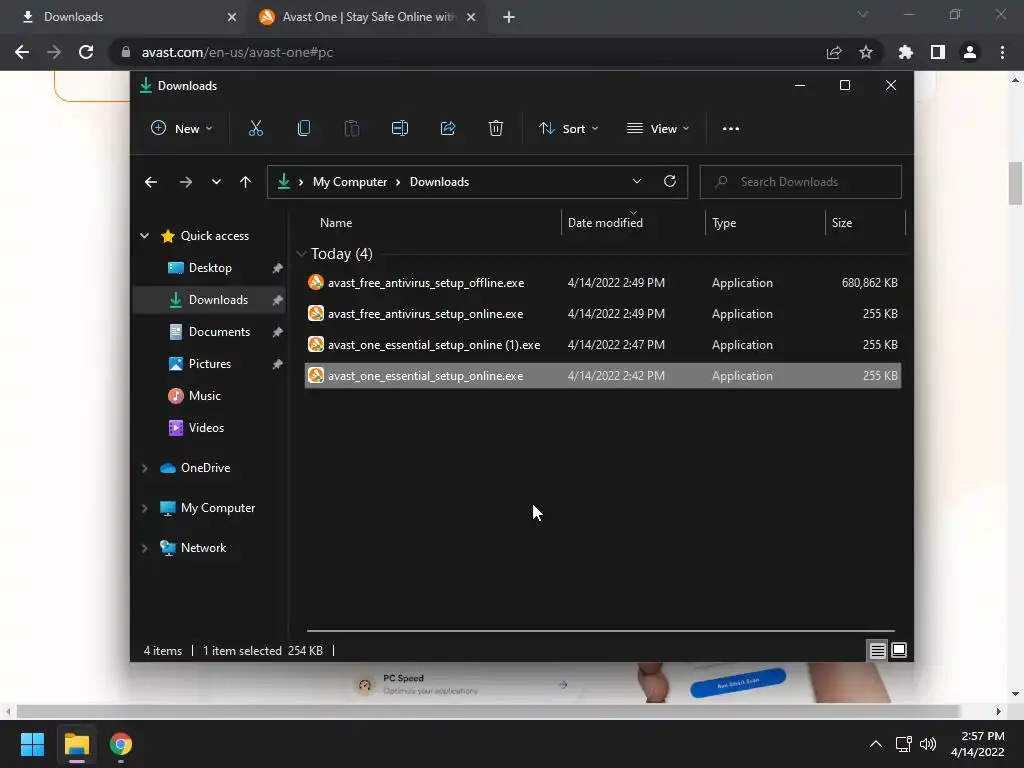1024x768 pixels.
Task: Show hidden system tray icons
Action: (x=876, y=744)
